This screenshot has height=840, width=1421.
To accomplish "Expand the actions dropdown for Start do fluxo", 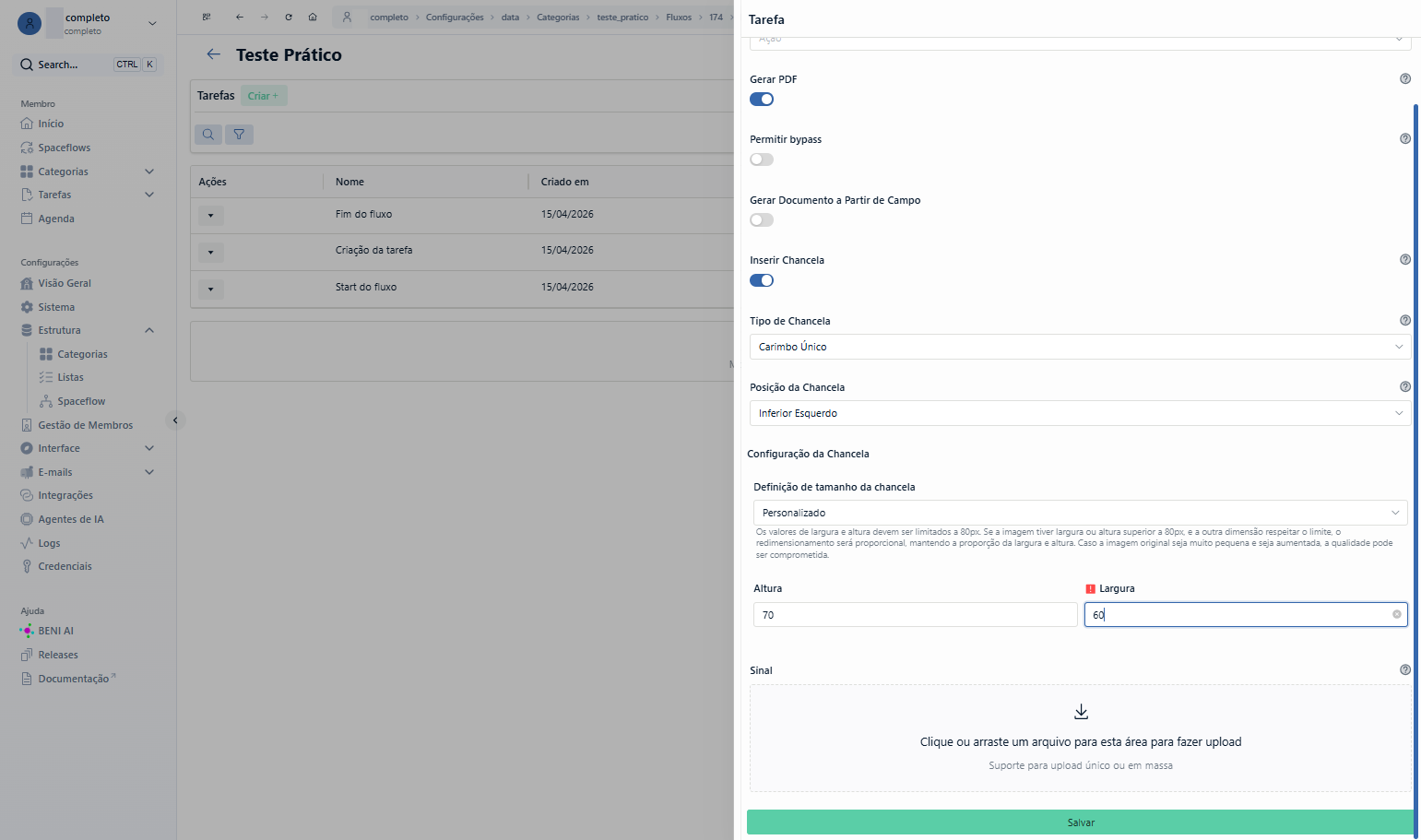I will tap(210, 289).
